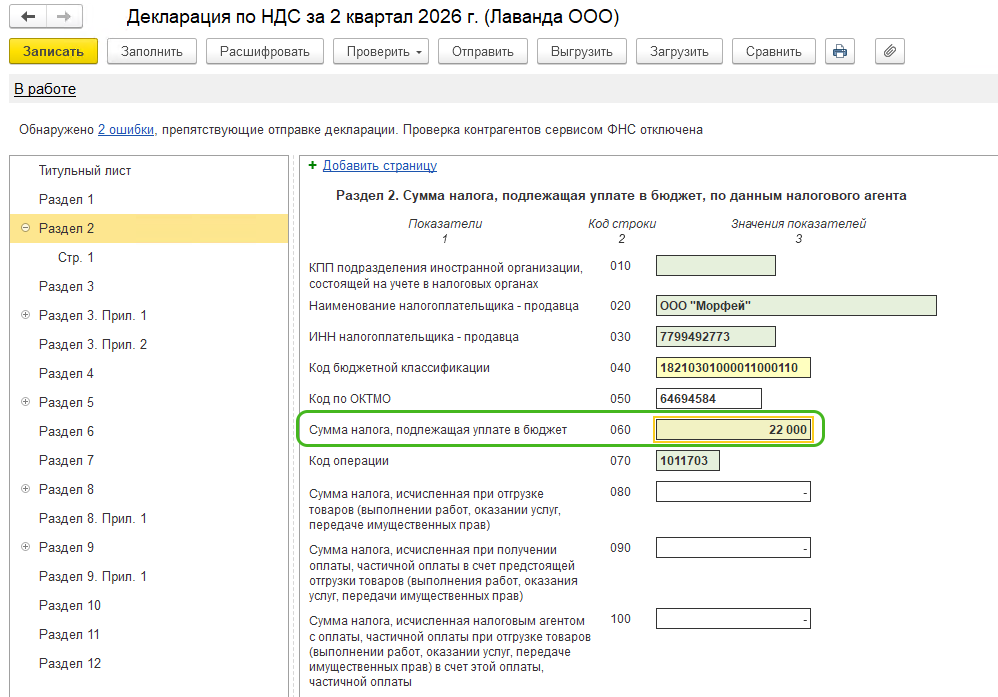Click the green plus add-page icon
The width and height of the screenshot is (998, 697).
[313, 165]
